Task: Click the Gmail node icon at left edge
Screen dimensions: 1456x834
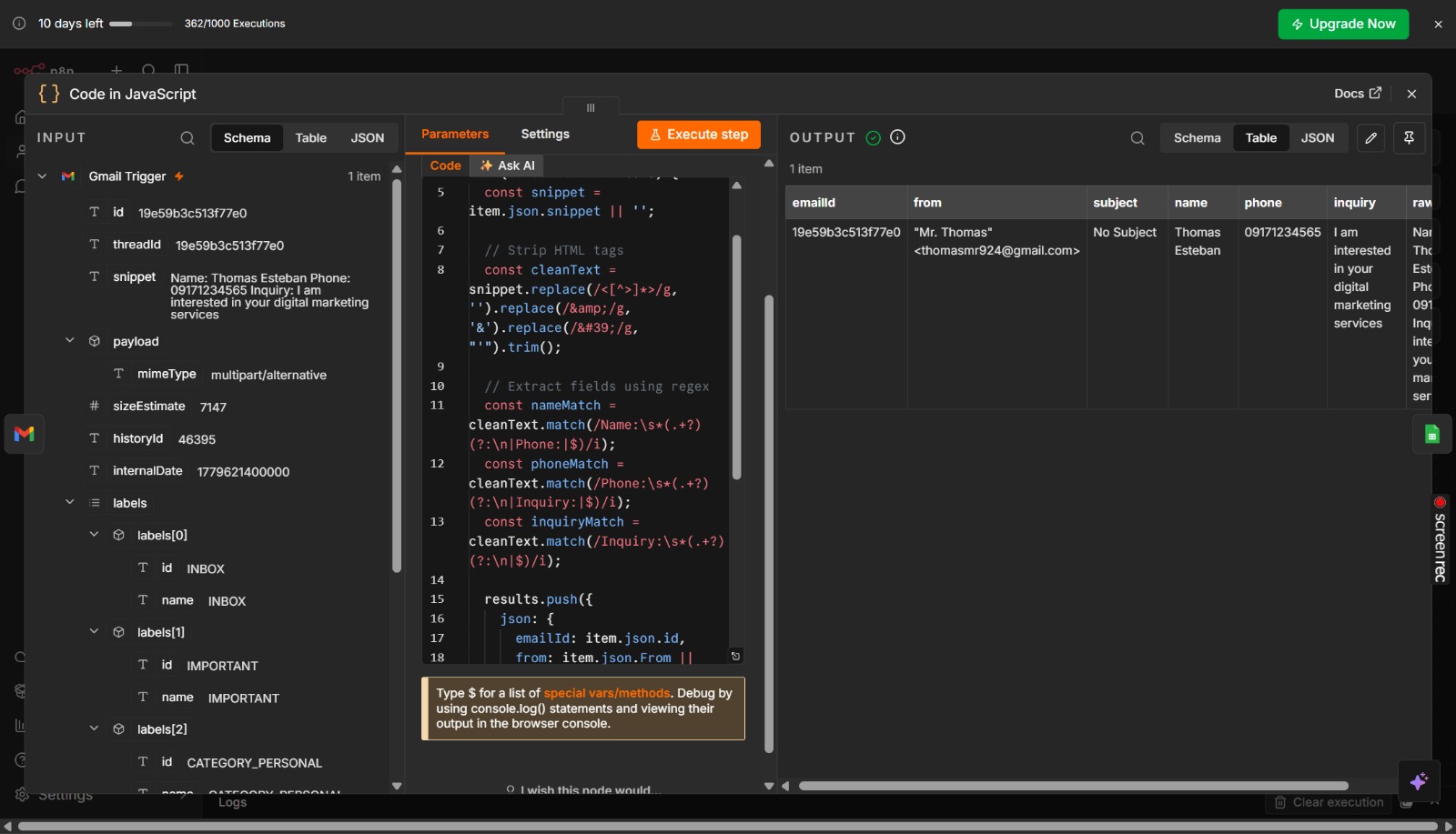Action: [x=25, y=434]
